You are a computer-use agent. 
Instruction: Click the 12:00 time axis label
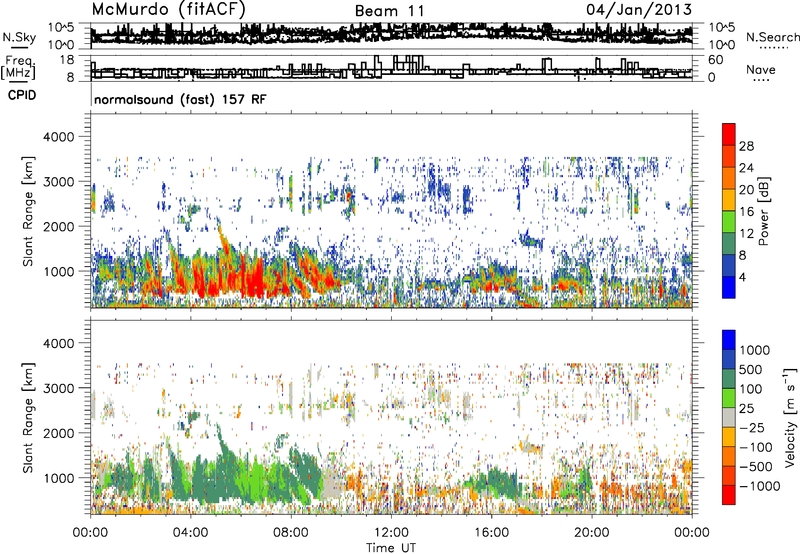tap(391, 533)
